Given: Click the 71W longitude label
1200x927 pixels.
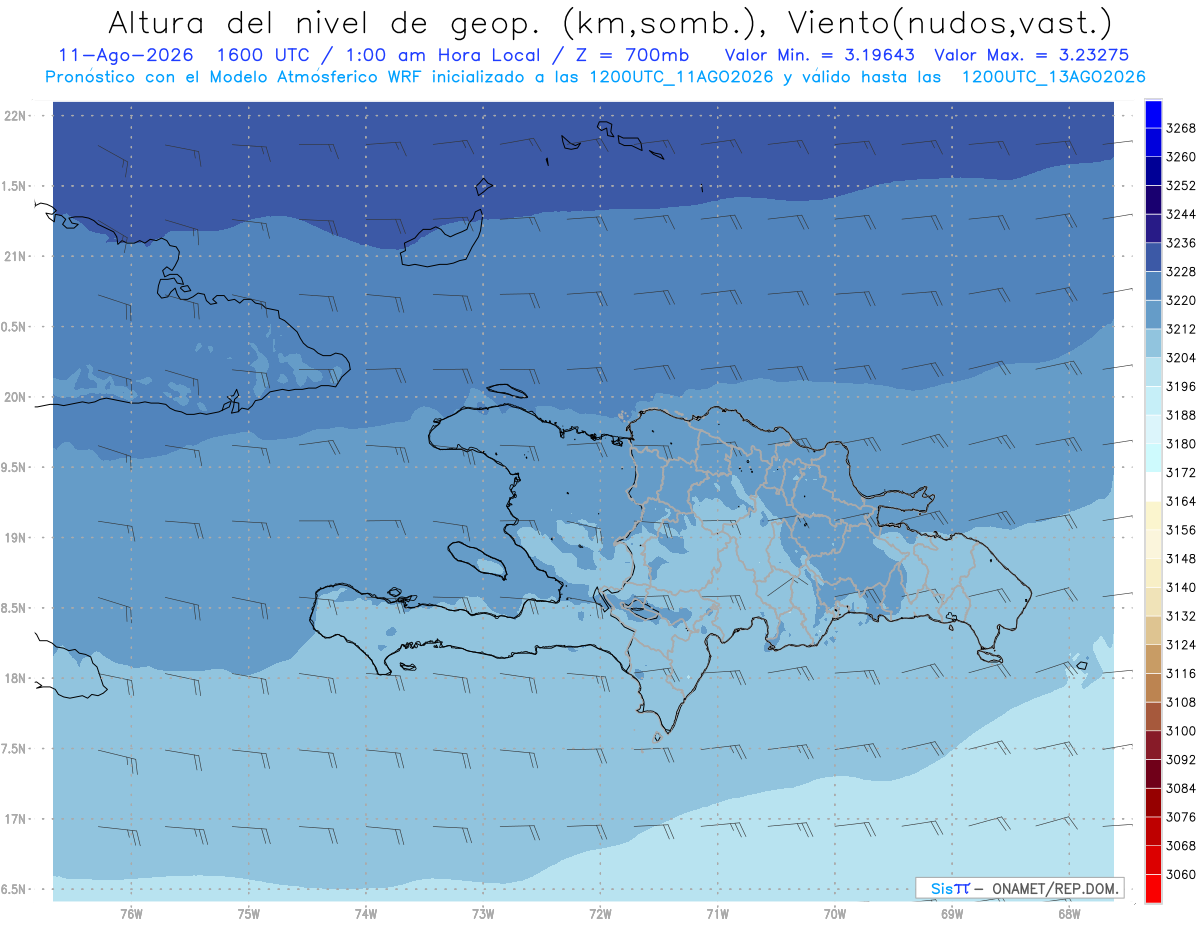Looking at the screenshot, I should (x=717, y=914).
